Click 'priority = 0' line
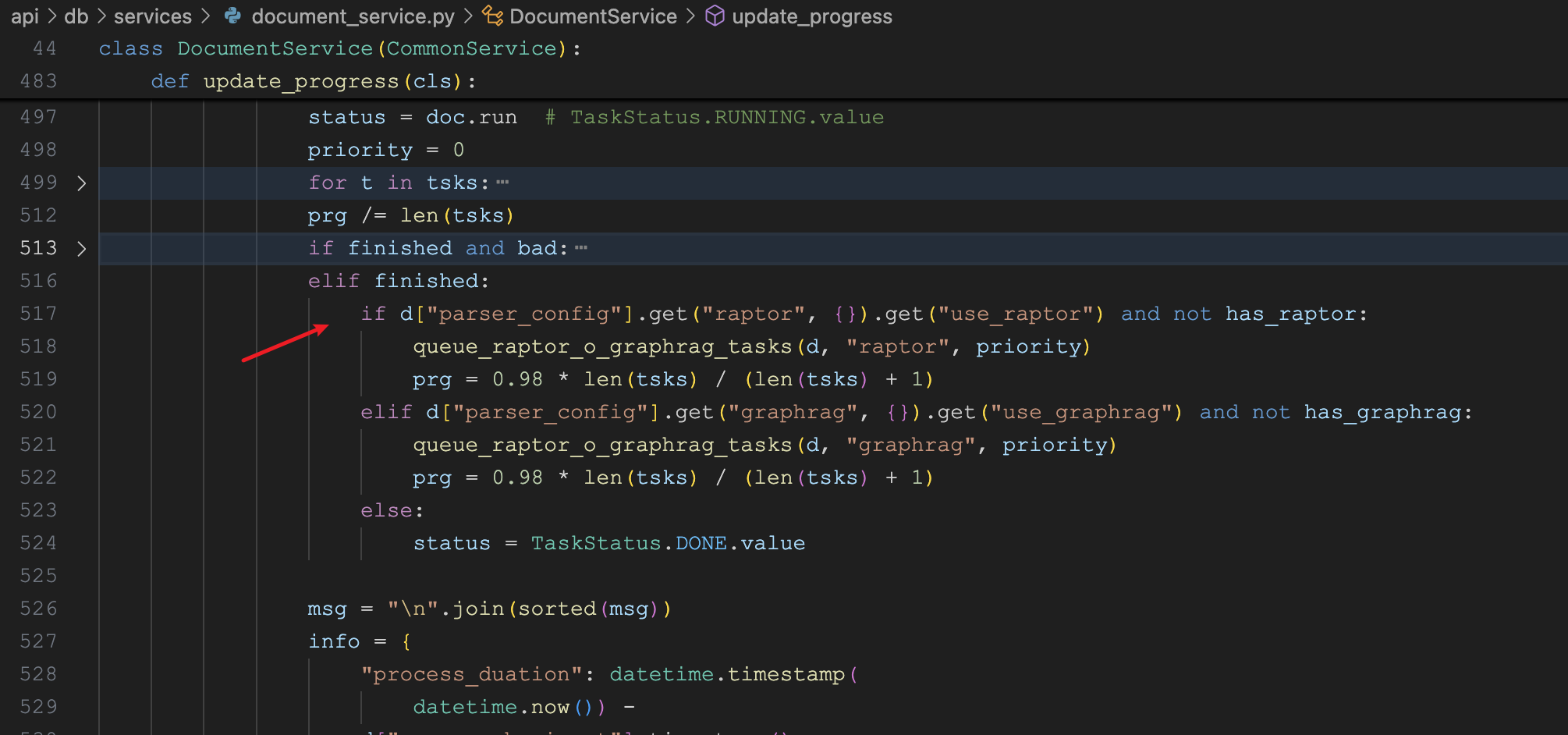The height and width of the screenshot is (735, 1568). 386,150
